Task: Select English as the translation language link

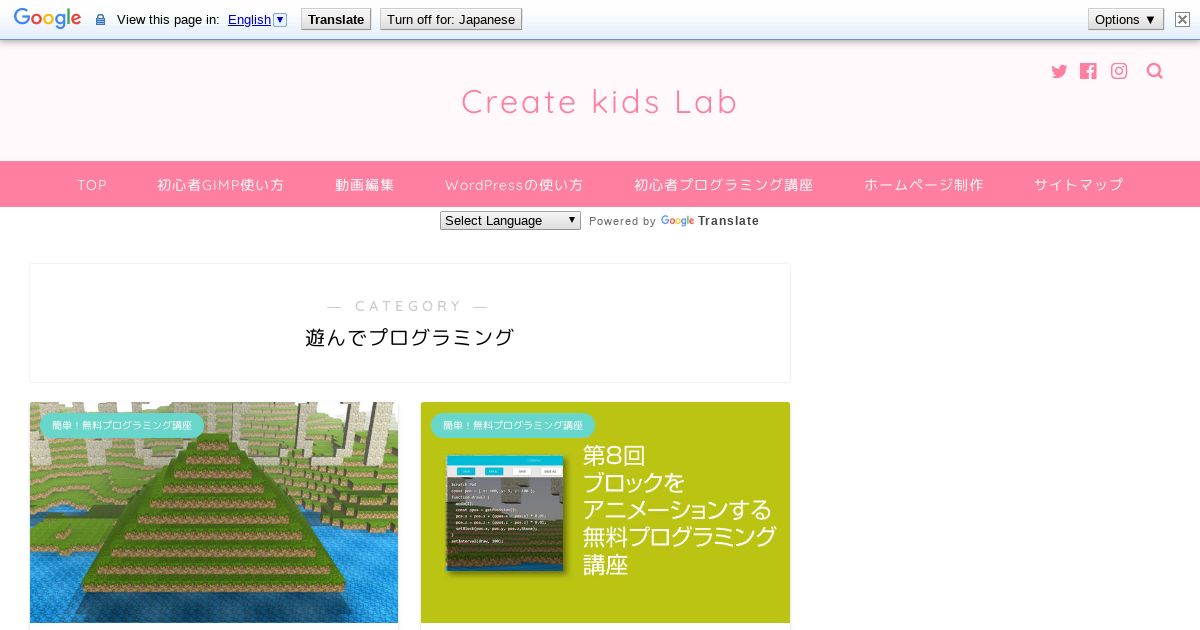Action: coord(249,19)
